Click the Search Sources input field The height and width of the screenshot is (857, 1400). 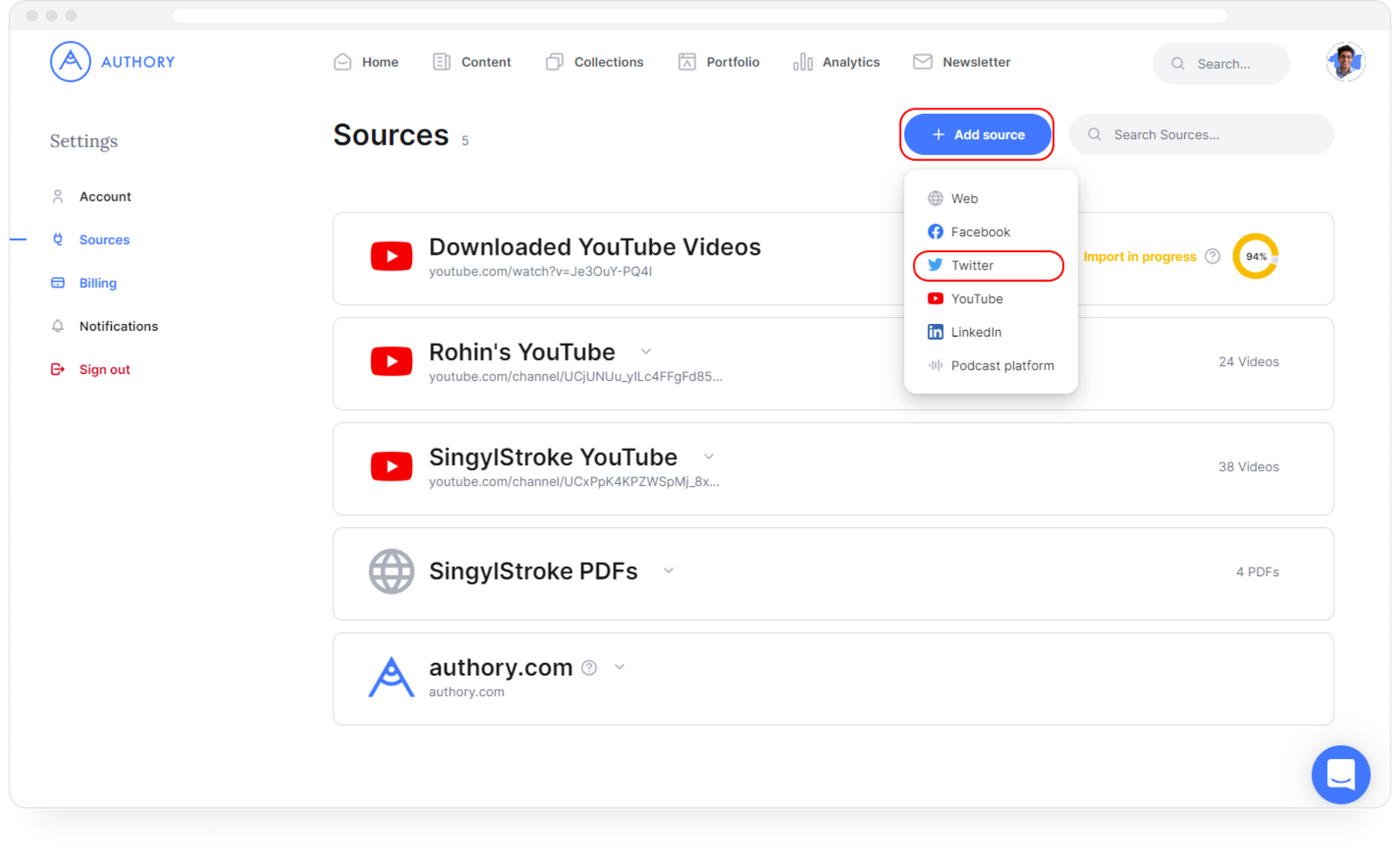pos(1201,134)
